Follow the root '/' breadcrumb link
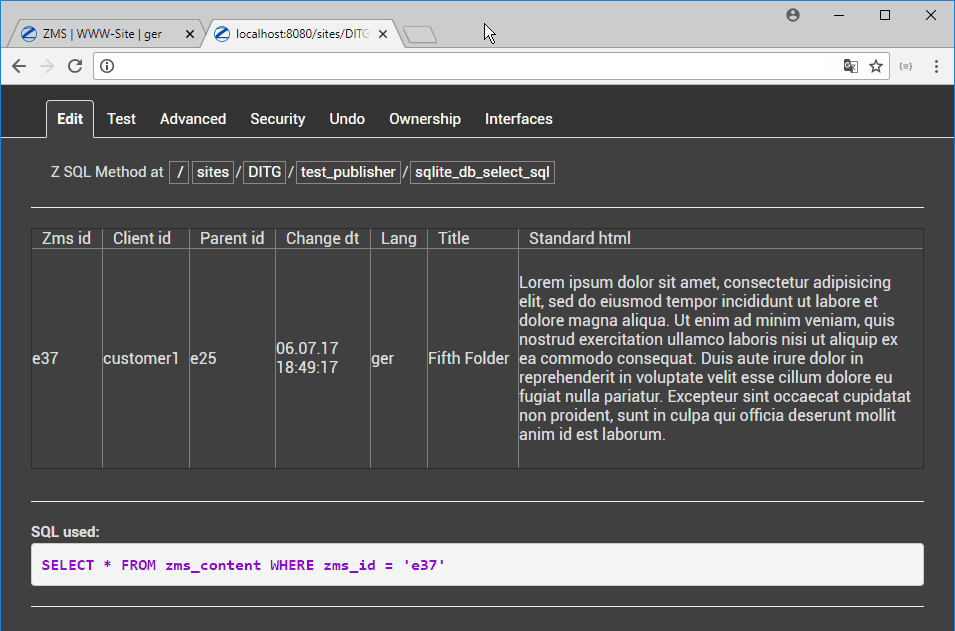The width and height of the screenshot is (955, 631). point(179,172)
